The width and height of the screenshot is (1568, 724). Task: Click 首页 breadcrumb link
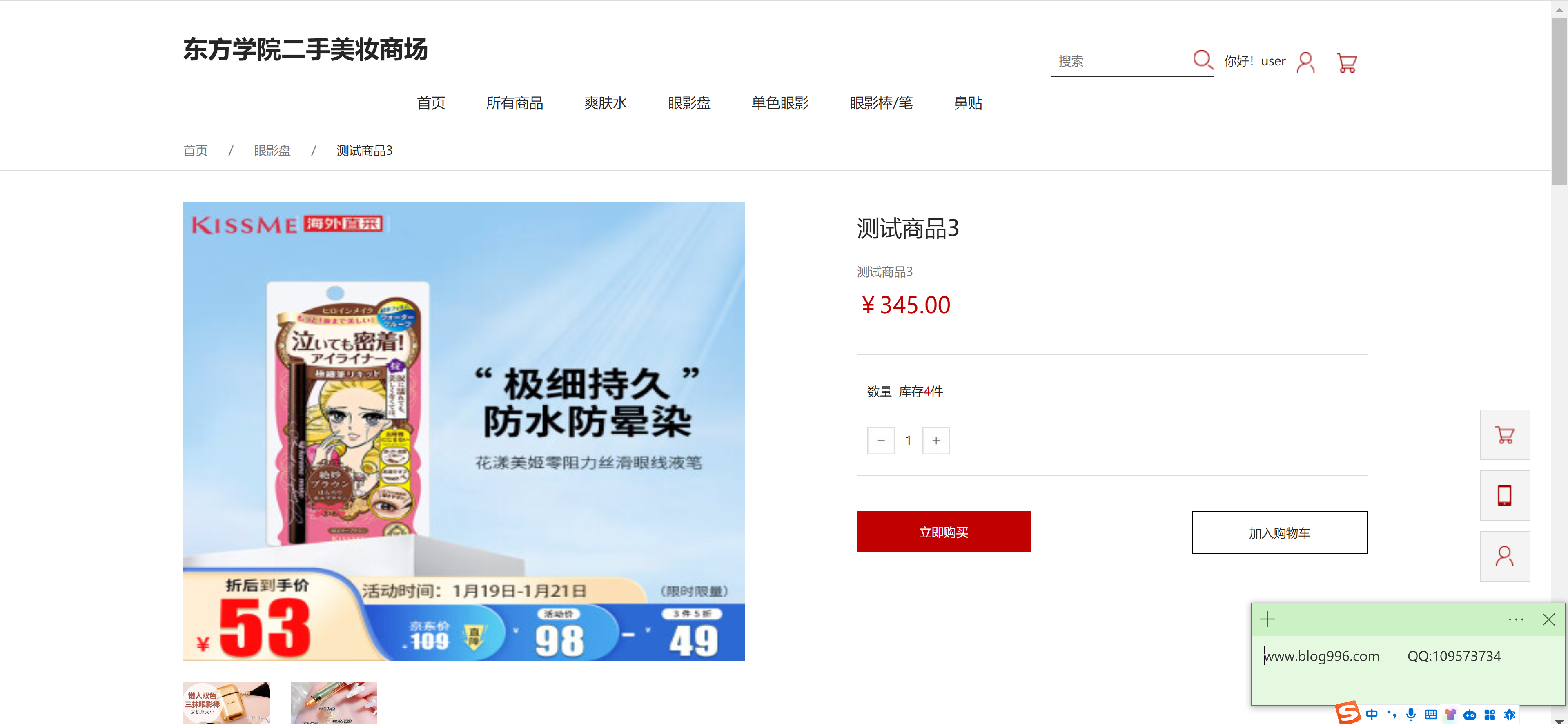196,150
